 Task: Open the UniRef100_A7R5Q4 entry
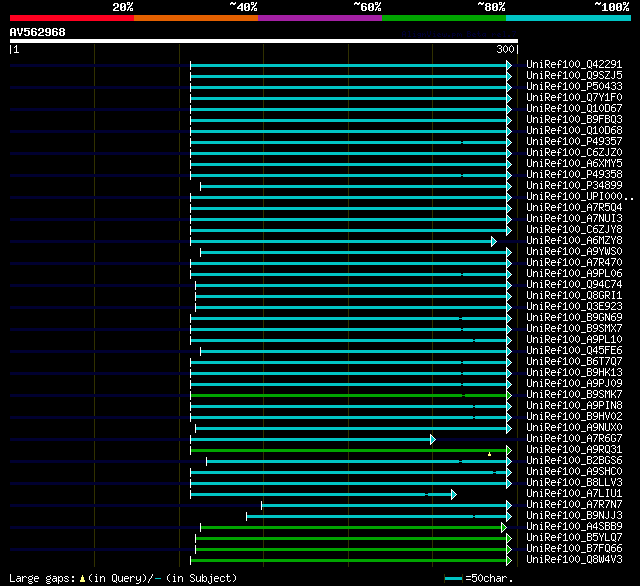574,208
